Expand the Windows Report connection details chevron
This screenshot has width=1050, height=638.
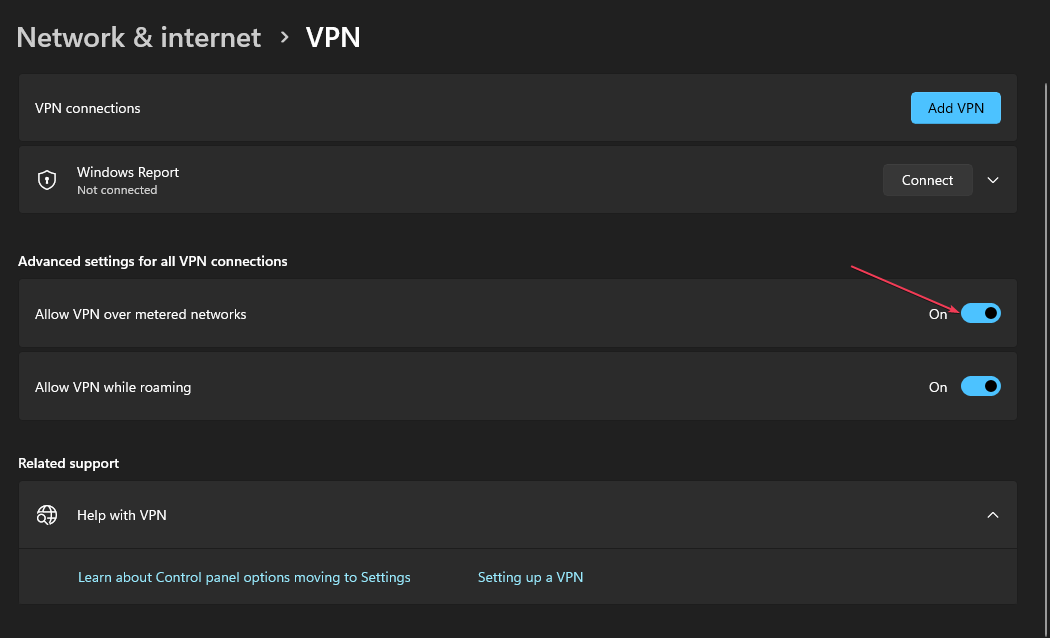(x=992, y=180)
